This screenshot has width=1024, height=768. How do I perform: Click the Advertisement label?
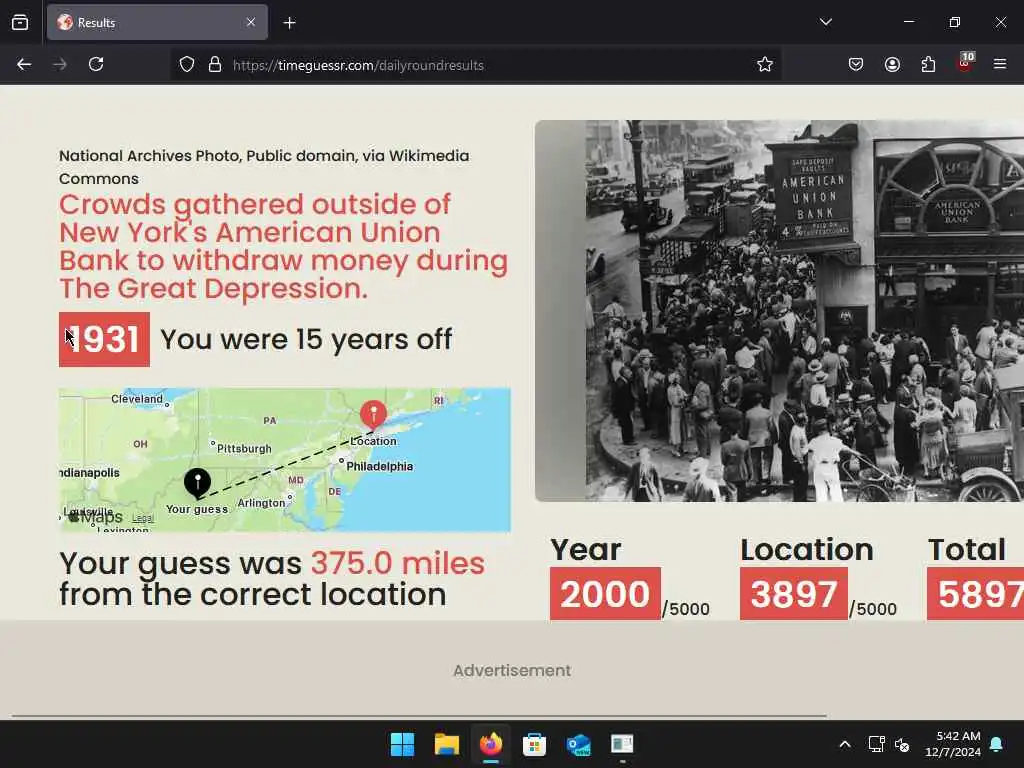point(512,671)
